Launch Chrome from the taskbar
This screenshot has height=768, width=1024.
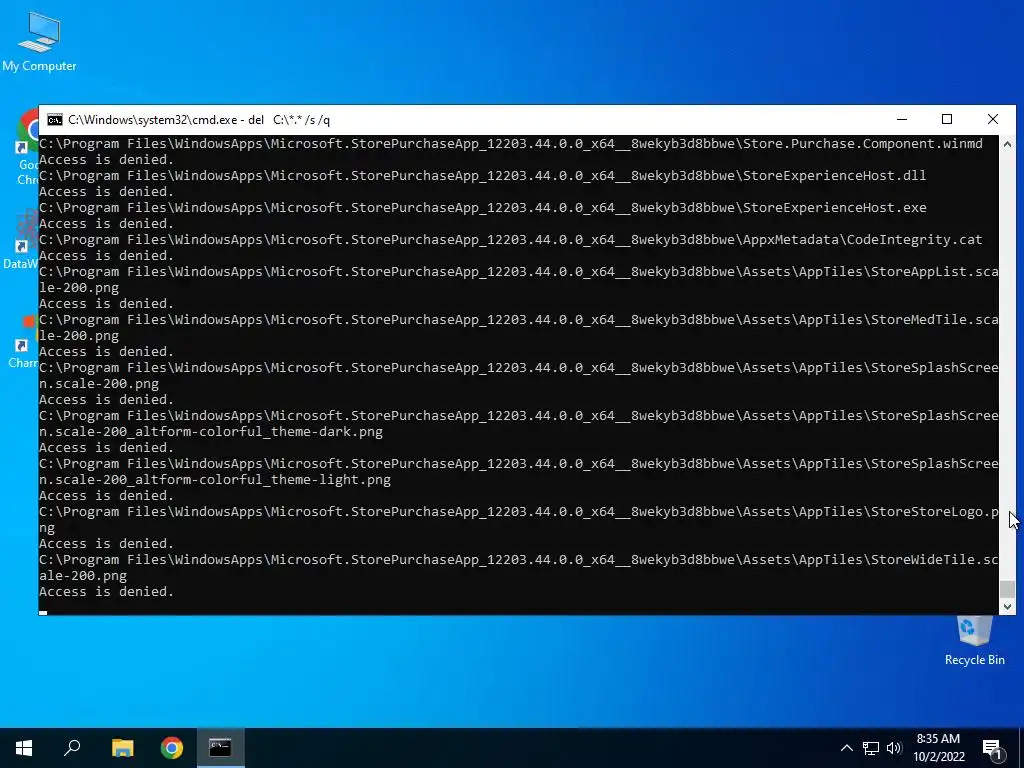(x=172, y=748)
